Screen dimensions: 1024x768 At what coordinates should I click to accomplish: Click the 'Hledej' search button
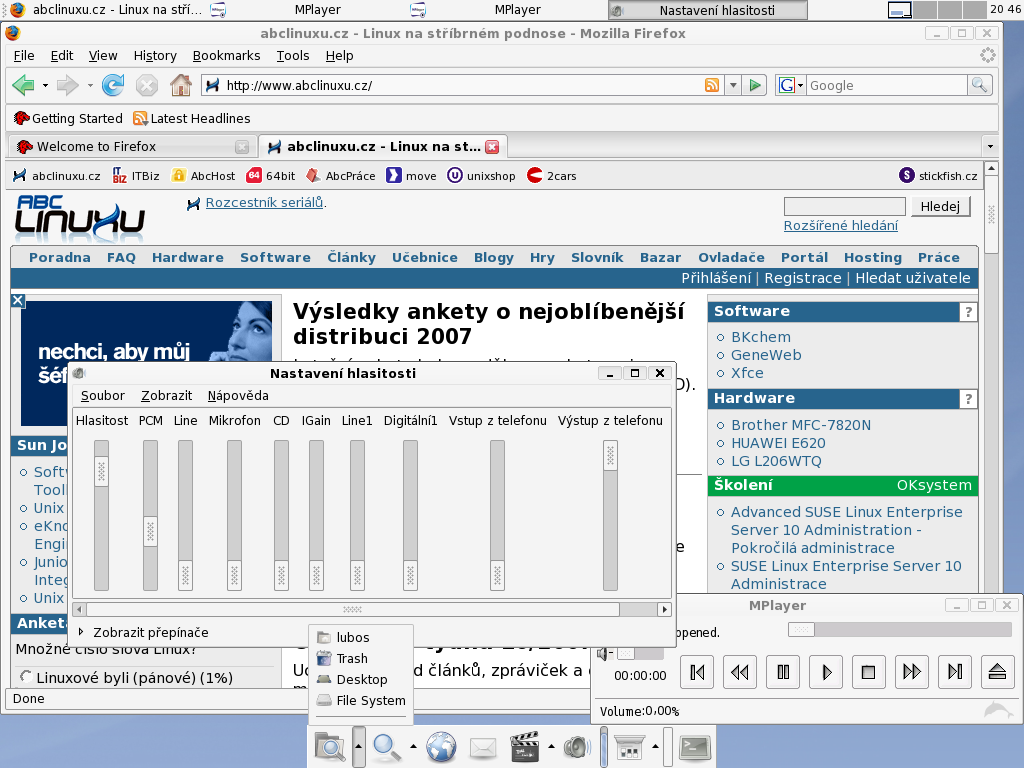940,206
